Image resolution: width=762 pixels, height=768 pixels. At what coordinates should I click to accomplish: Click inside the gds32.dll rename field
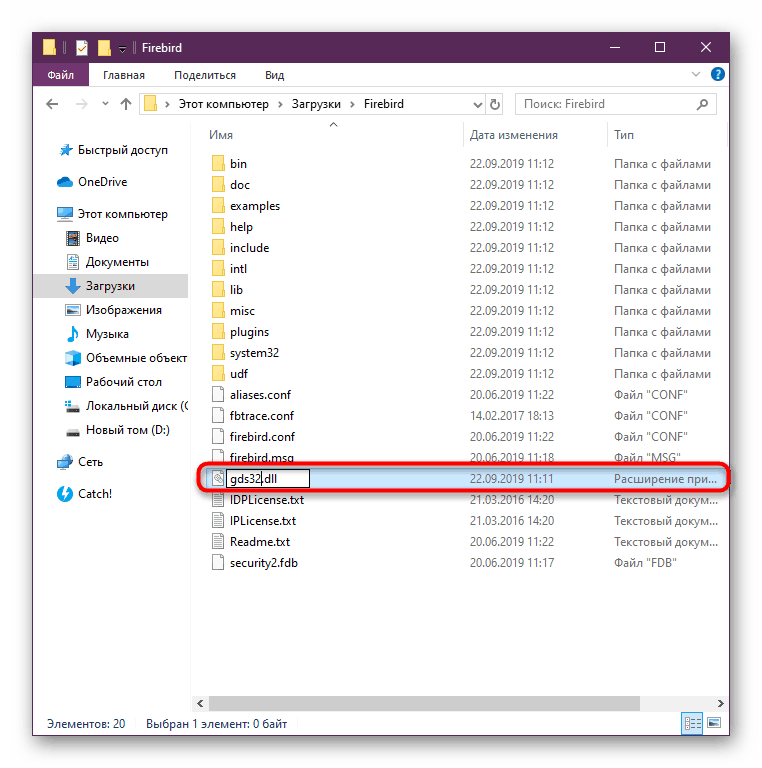click(268, 479)
